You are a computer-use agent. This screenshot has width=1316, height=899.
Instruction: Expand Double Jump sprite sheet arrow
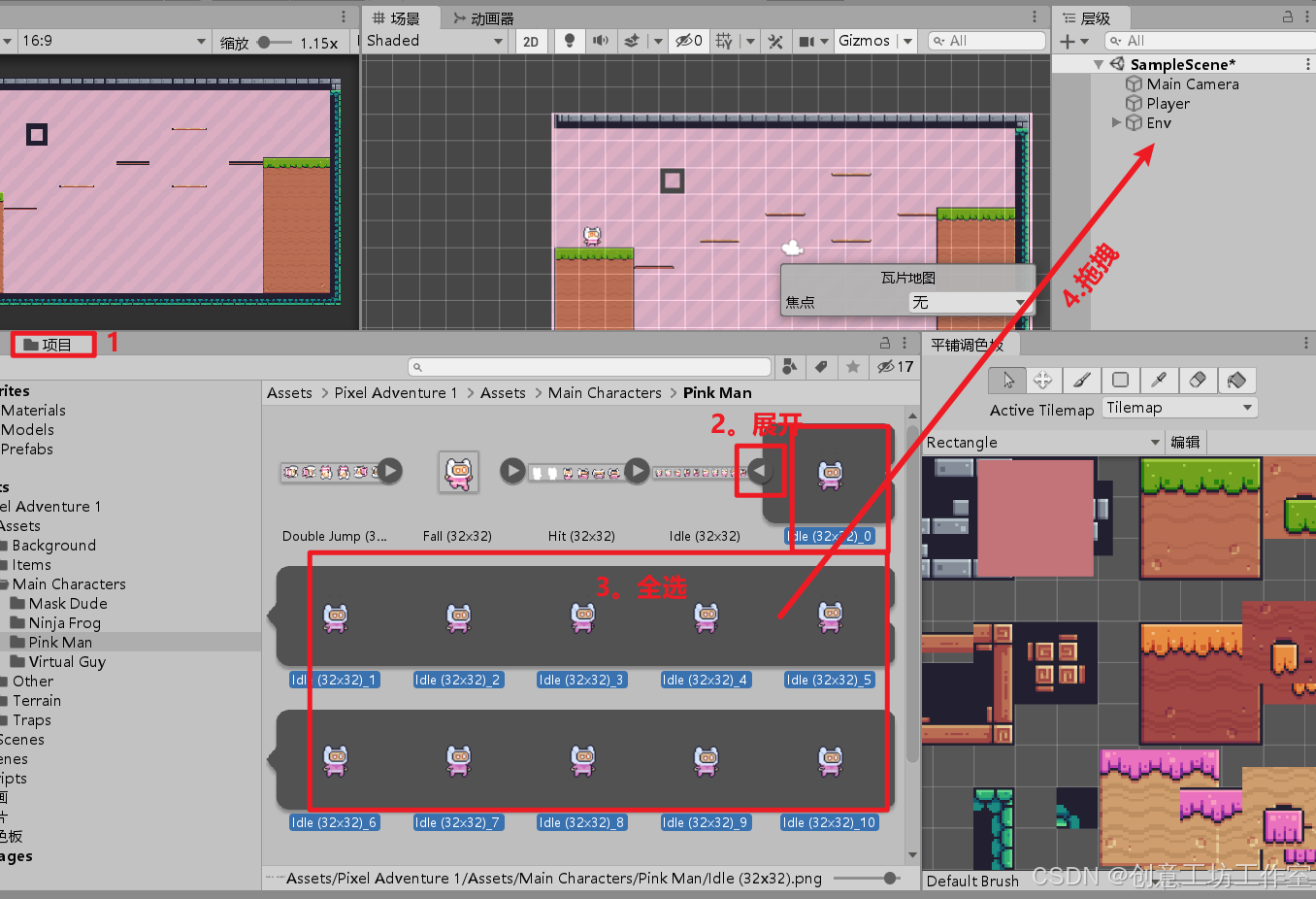[x=389, y=471]
